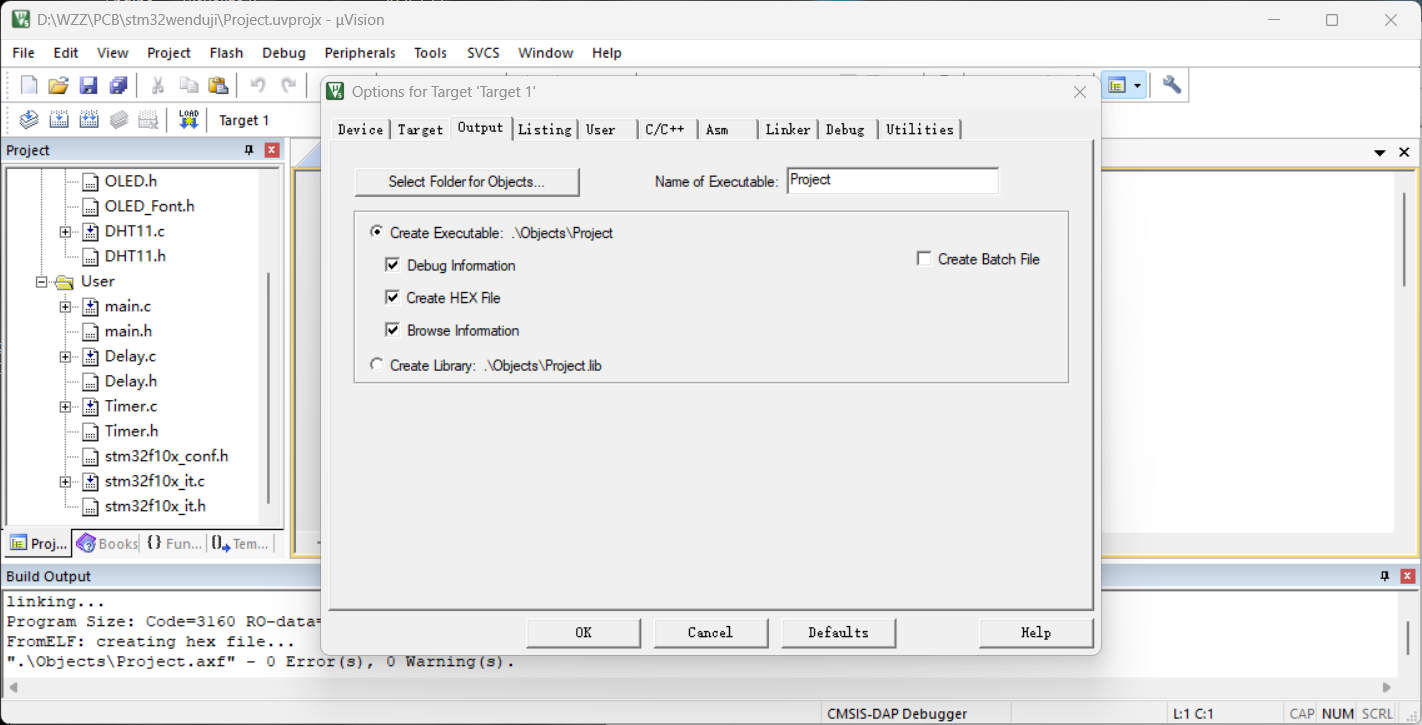This screenshot has height=725, width=1422.
Task: Click the New file toolbar icon
Action: point(29,86)
